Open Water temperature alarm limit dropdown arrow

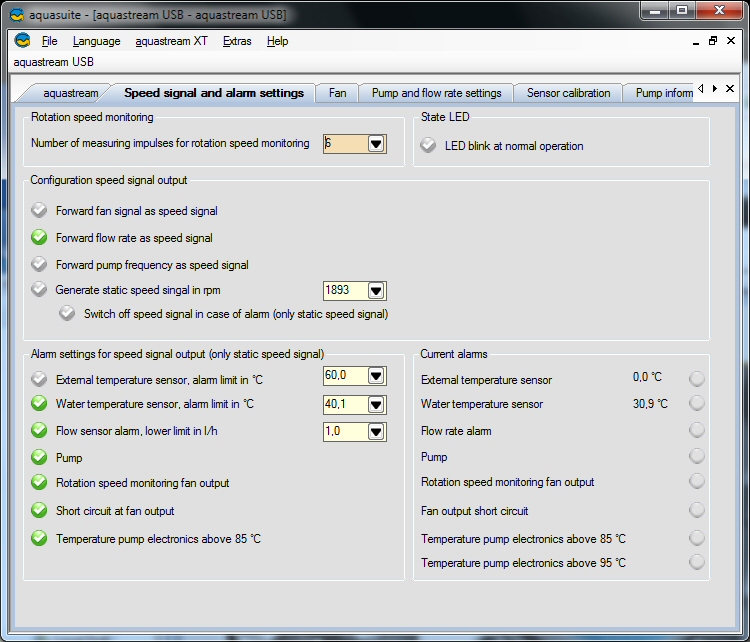376,405
